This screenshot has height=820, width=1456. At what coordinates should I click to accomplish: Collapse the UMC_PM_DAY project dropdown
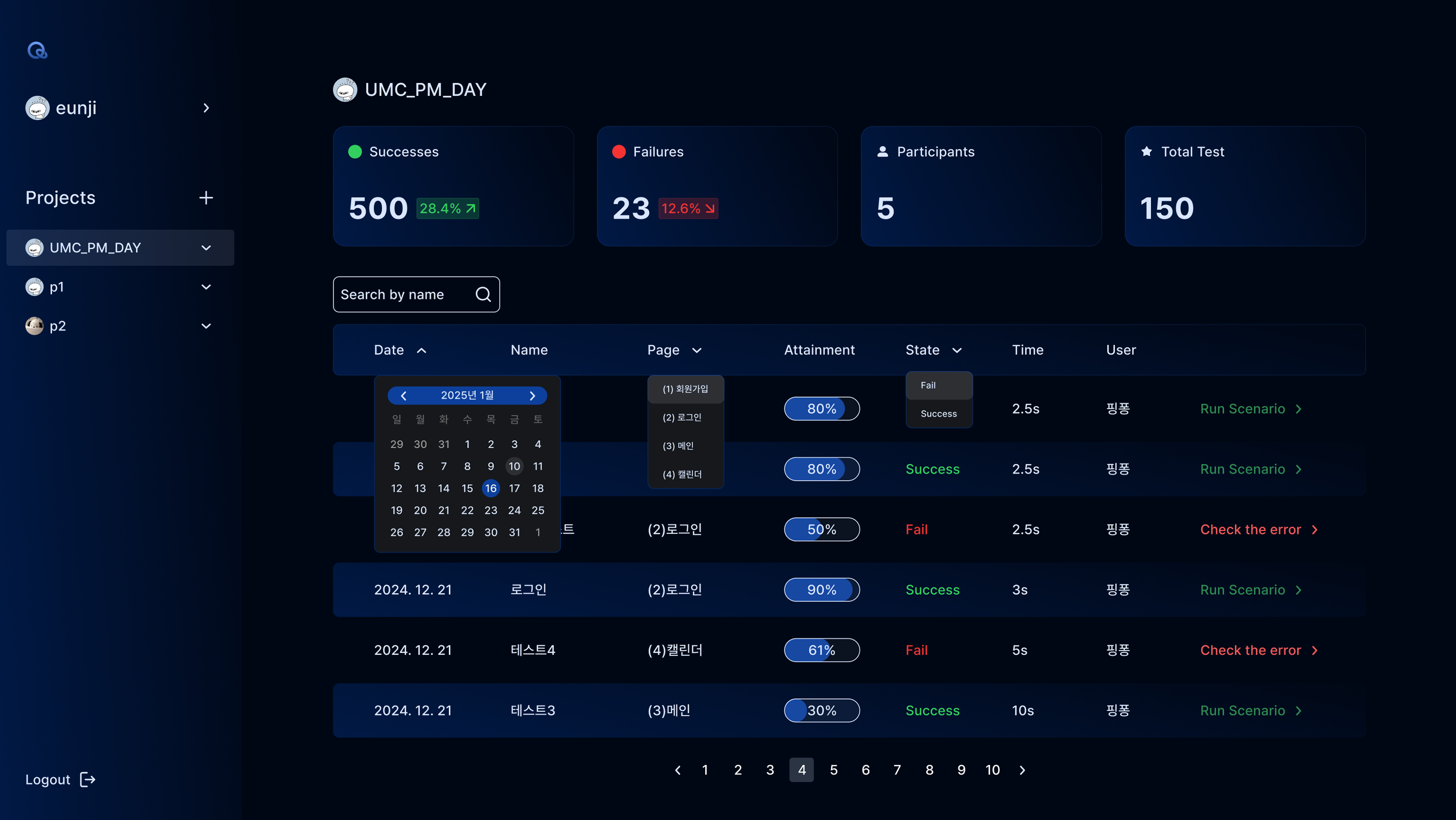point(206,247)
